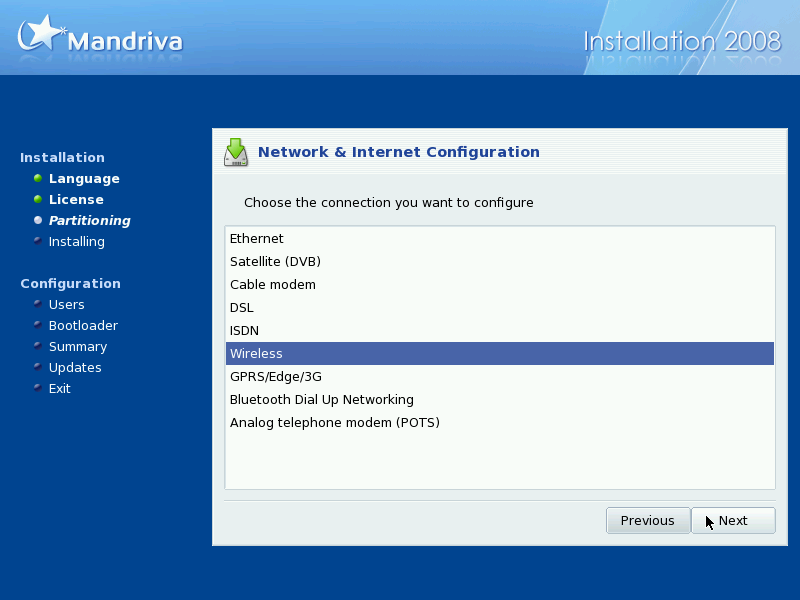Viewport: 800px width, 600px height.
Task: Click the Installing step in sidebar
Action: (x=77, y=241)
